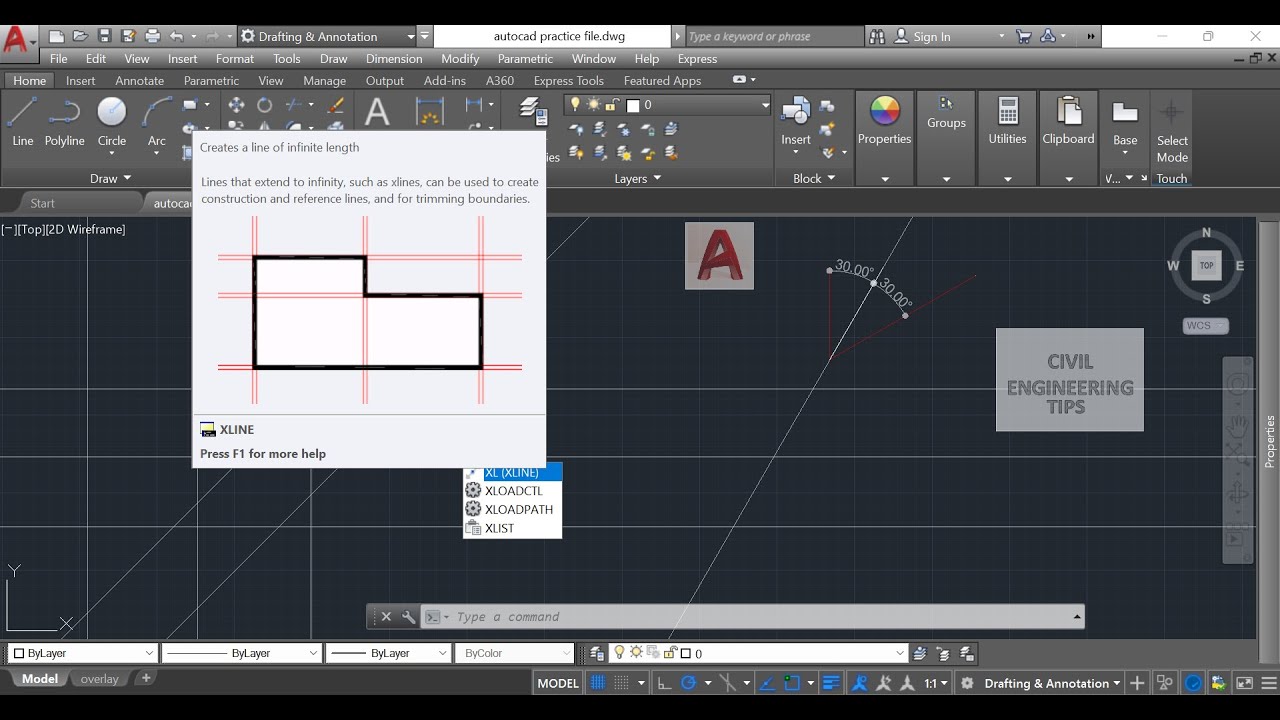The height and width of the screenshot is (720, 1280).
Task: Toggle Hardware Acceleration blue circle icon
Action: pyautogui.click(x=1193, y=683)
